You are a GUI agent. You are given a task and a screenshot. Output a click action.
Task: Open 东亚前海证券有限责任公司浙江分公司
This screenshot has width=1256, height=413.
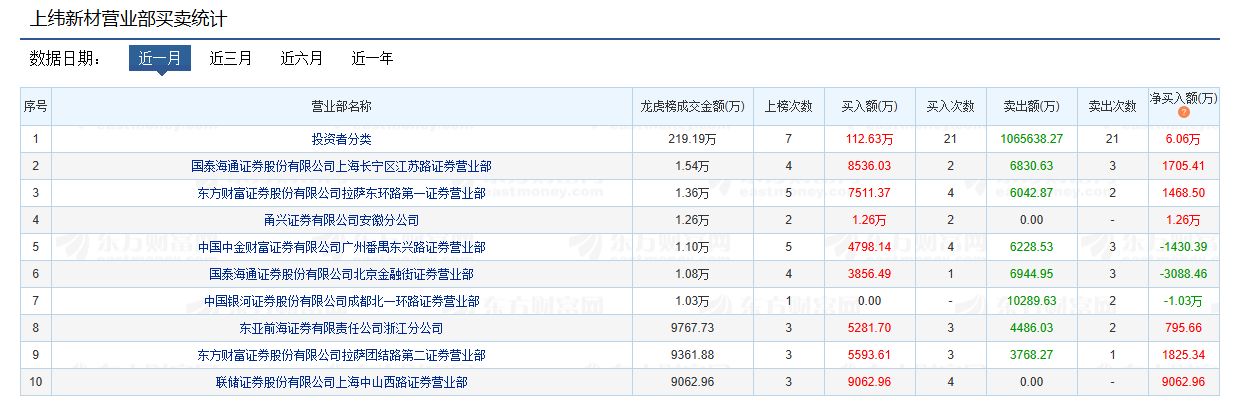point(341,328)
